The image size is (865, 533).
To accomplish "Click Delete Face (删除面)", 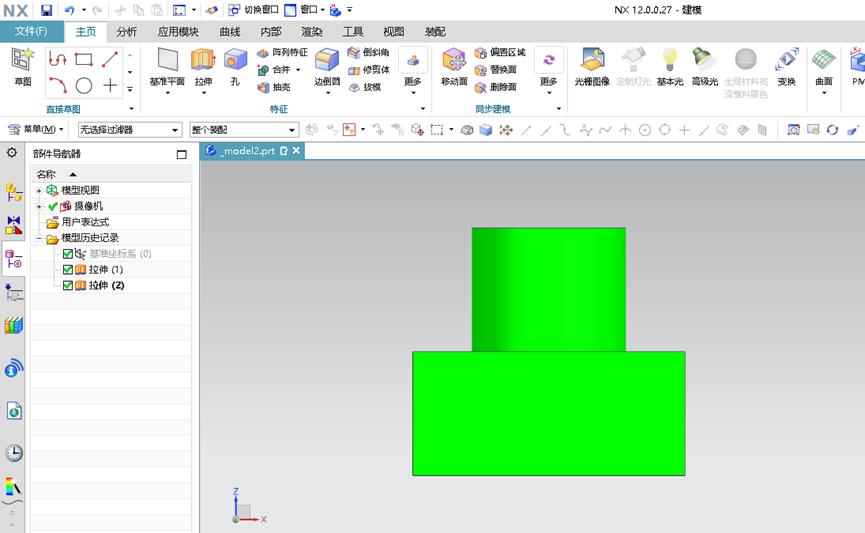I will click(495, 87).
